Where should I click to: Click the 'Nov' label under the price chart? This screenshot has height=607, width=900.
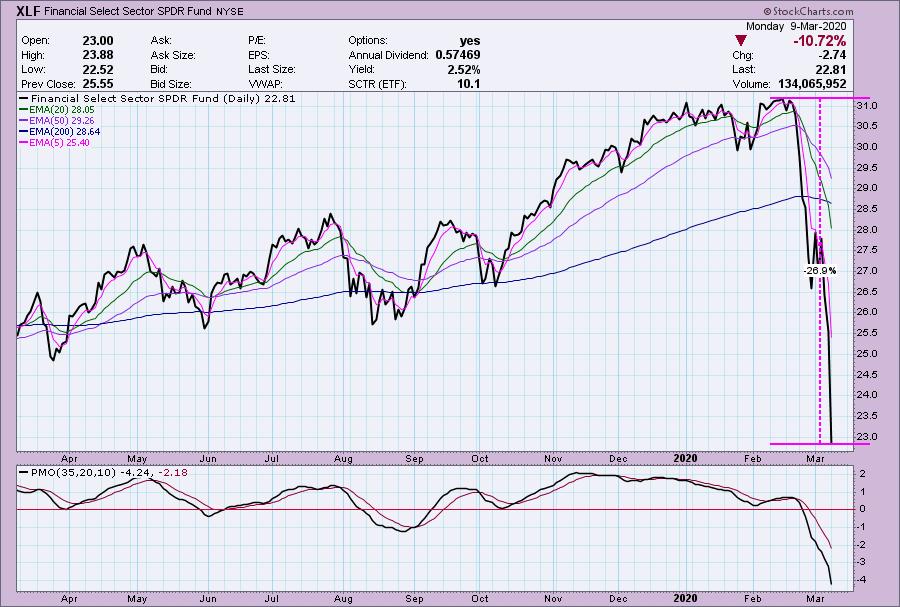click(553, 459)
